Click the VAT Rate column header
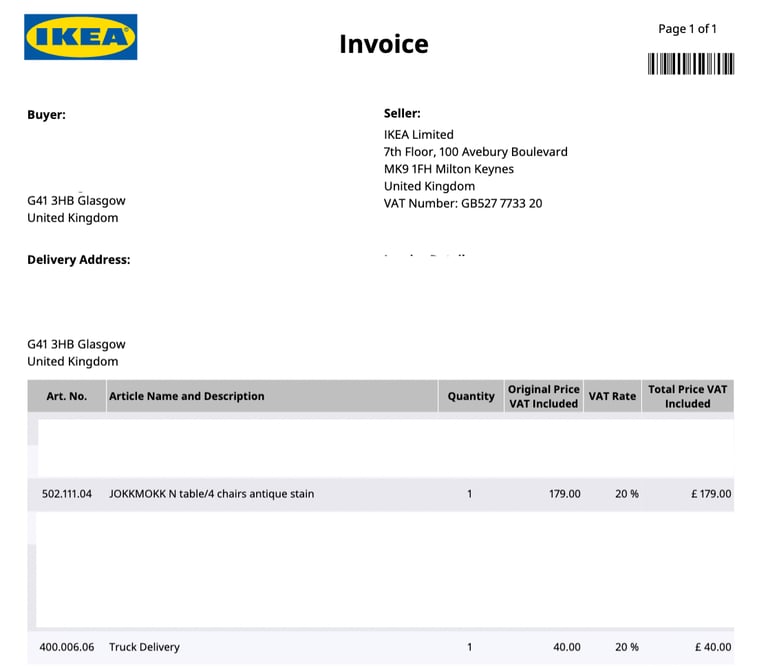Viewport: 768px width, 667px height. pyautogui.click(x=612, y=396)
